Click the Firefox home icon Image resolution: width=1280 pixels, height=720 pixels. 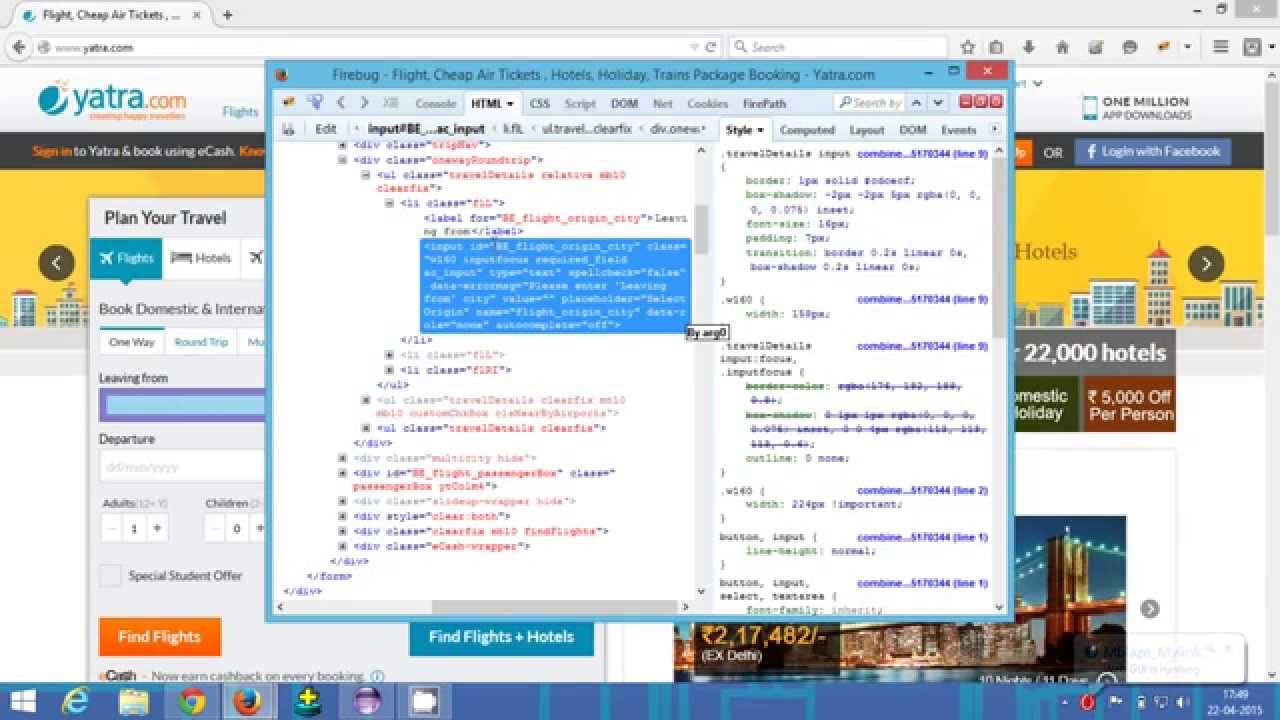click(1062, 47)
